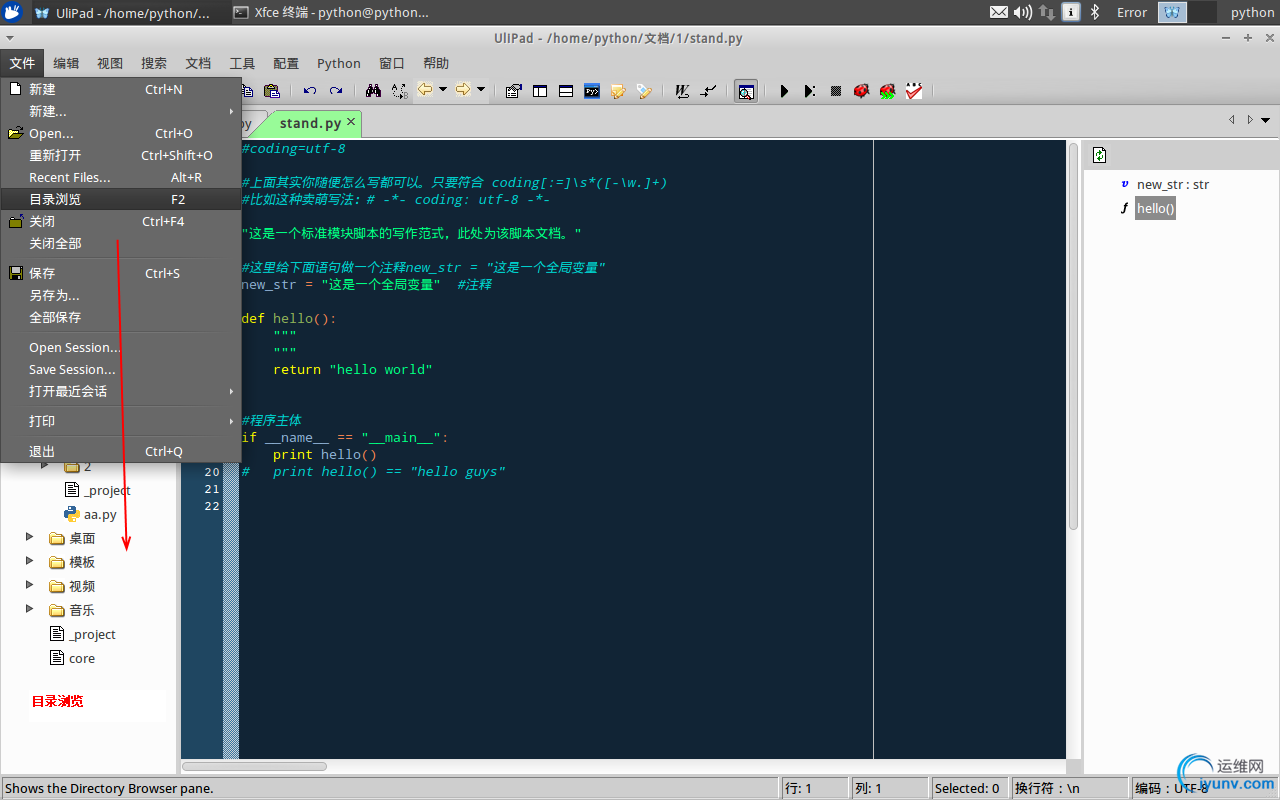Click the left tab-scroll arrow
1280x800 pixels.
coord(1232,120)
